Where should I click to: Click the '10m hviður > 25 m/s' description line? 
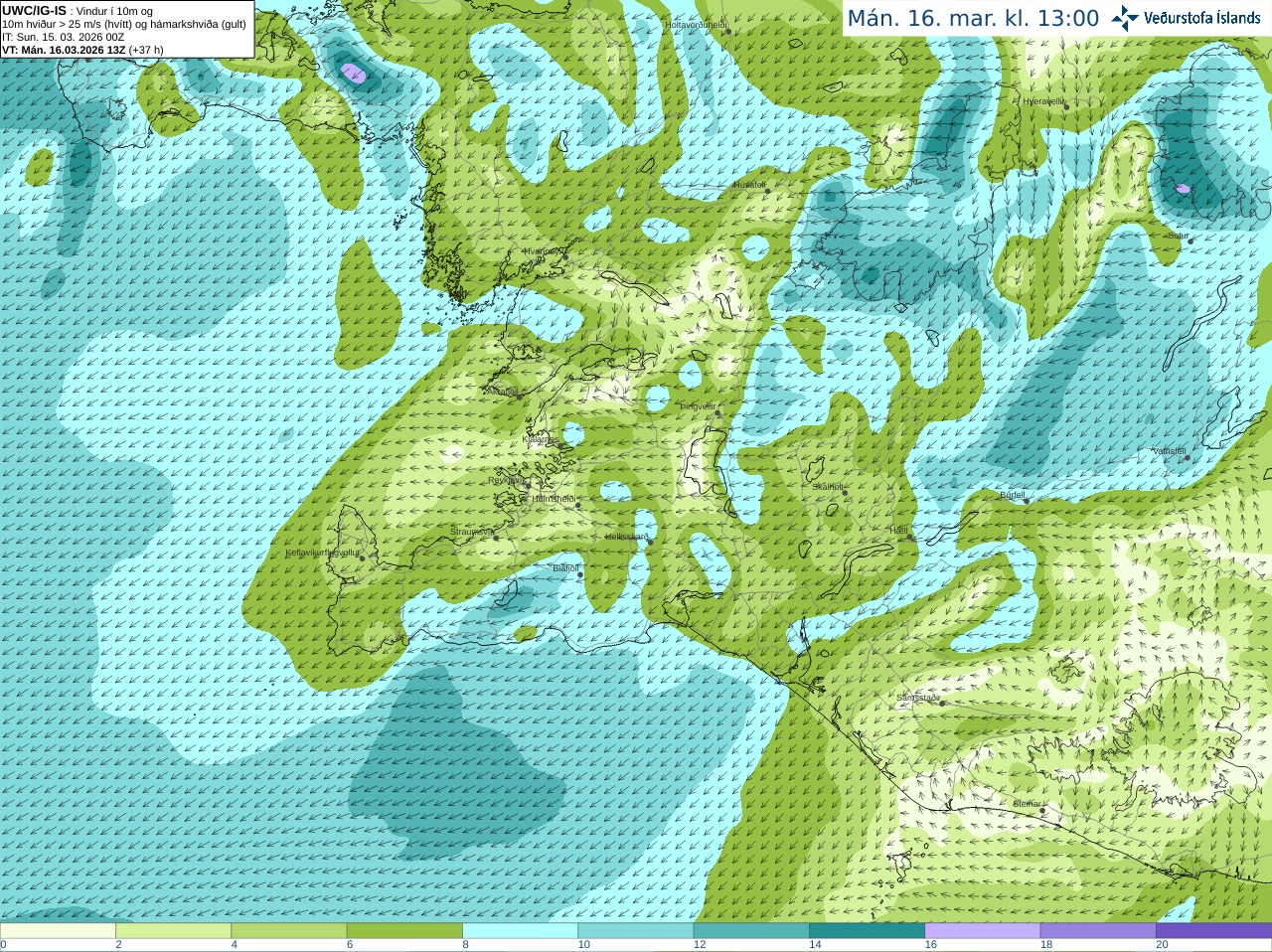pos(124,24)
